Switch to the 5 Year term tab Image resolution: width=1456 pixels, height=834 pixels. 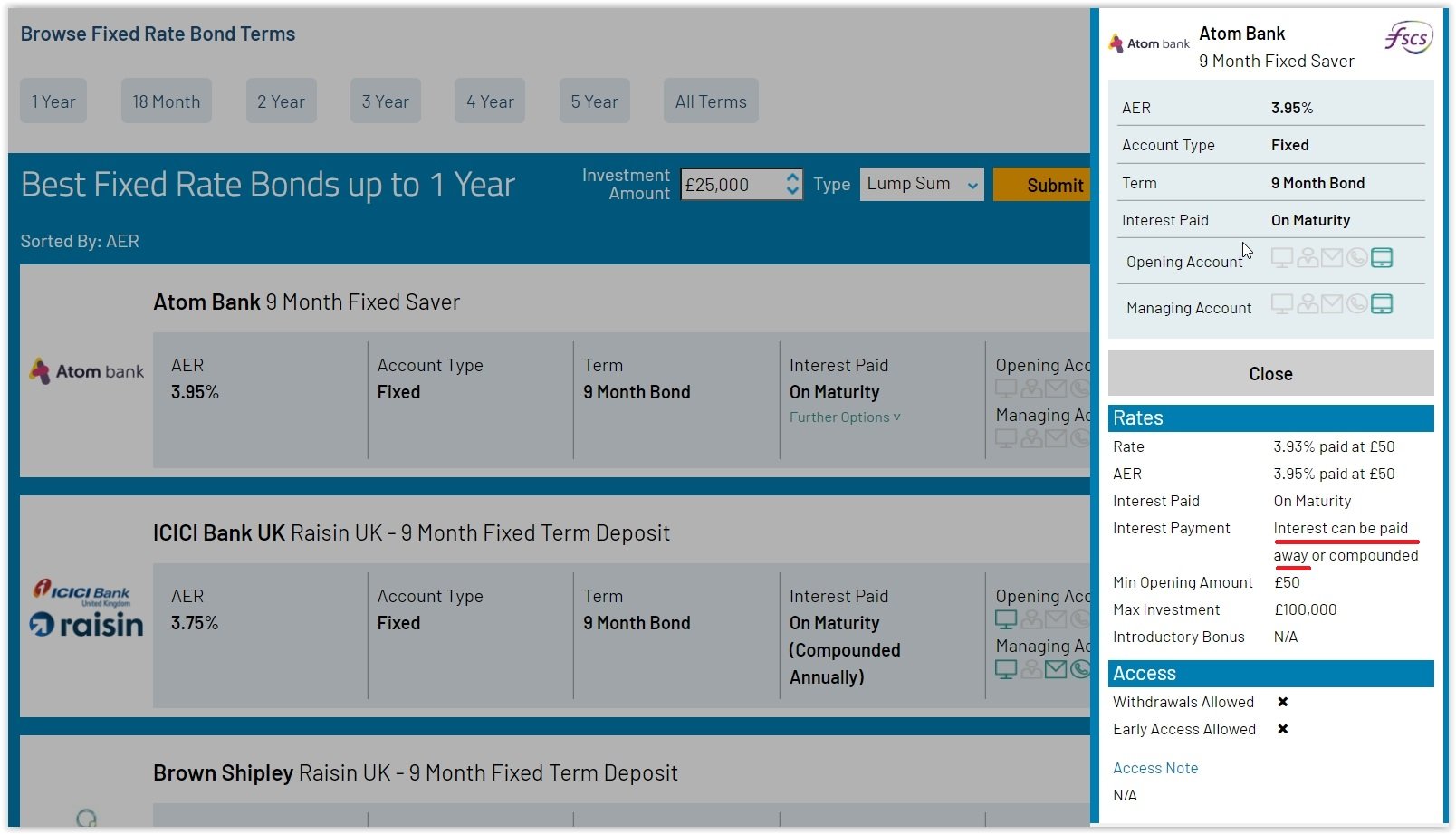[594, 101]
